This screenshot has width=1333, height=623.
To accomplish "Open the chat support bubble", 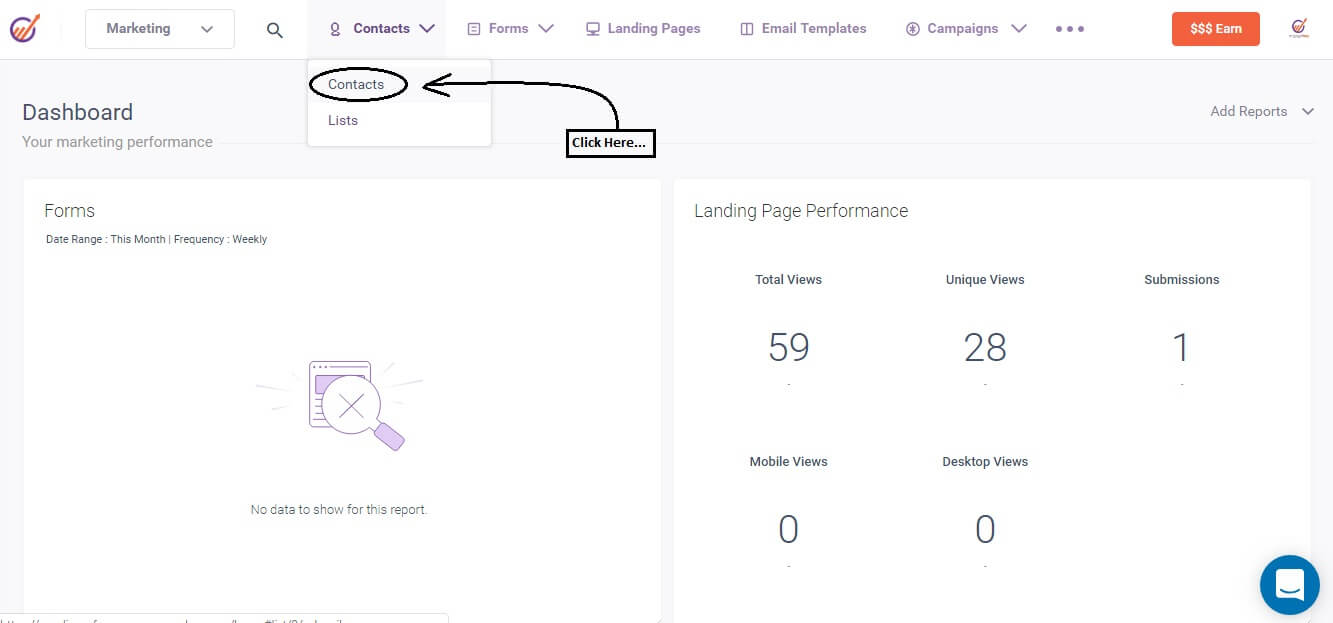I will point(1289,585).
